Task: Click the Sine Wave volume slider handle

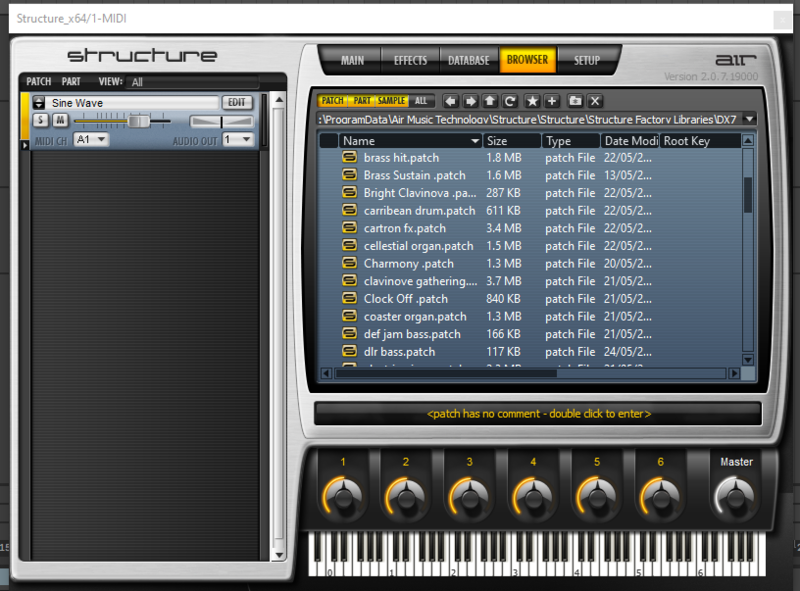Action: (x=138, y=121)
